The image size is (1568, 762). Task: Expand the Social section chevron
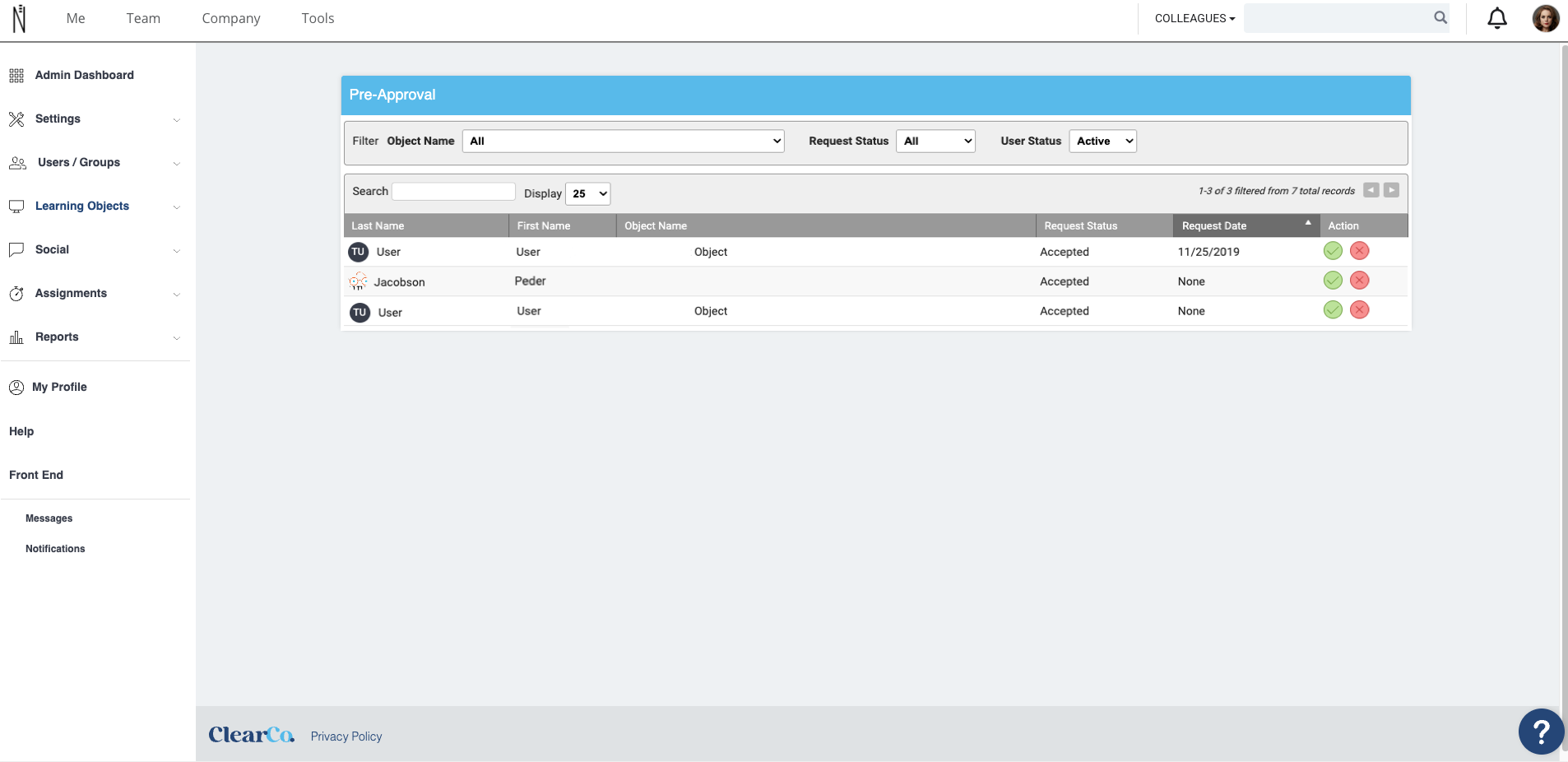(177, 251)
